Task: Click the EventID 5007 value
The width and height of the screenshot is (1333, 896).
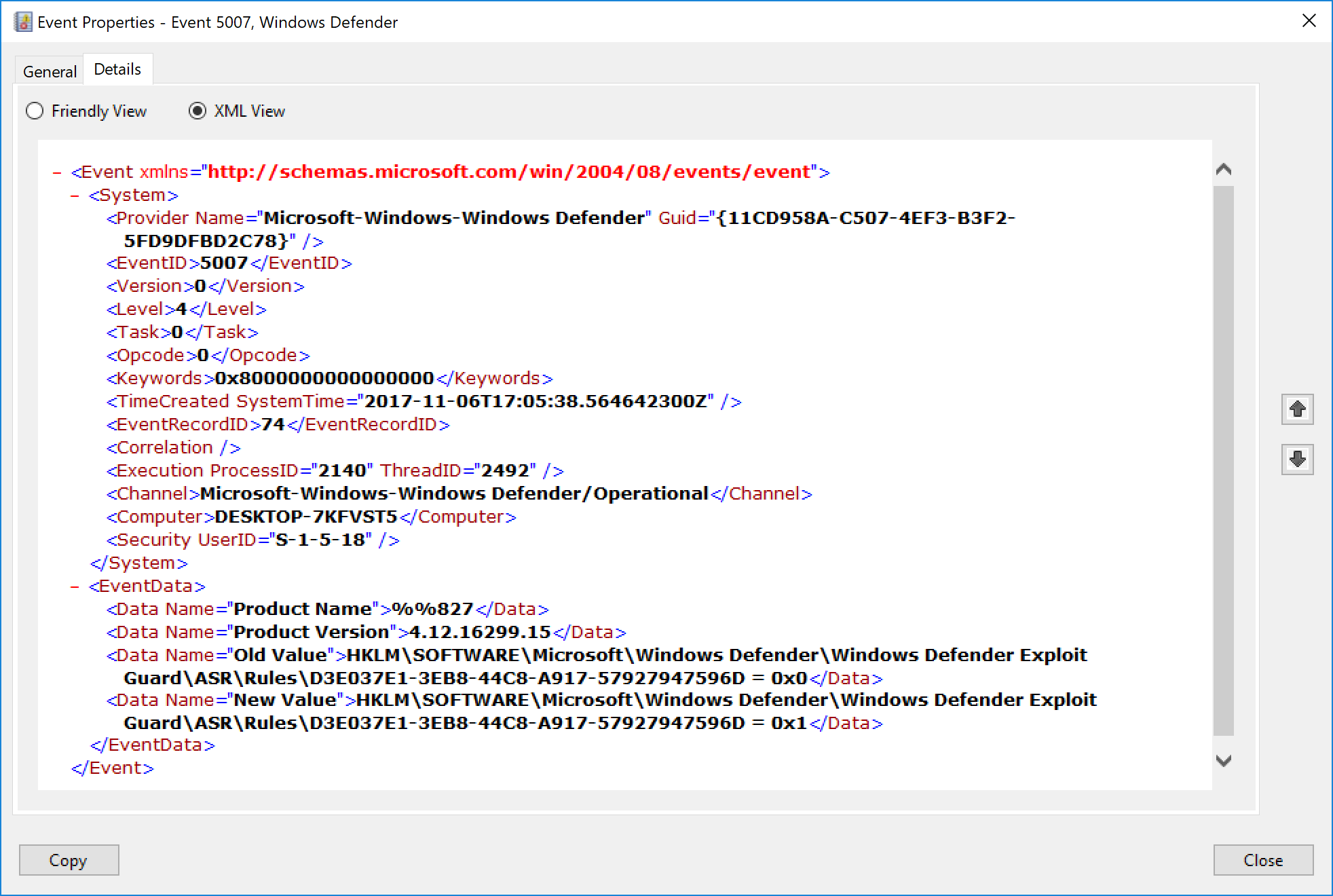Action: click(x=224, y=263)
